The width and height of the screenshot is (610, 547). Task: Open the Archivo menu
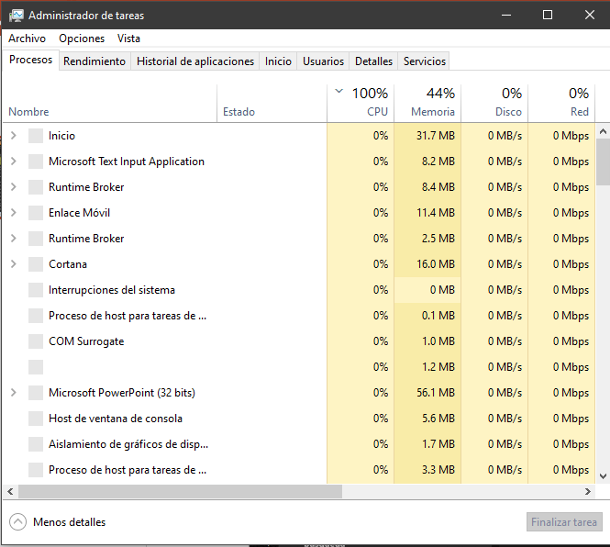point(27,38)
